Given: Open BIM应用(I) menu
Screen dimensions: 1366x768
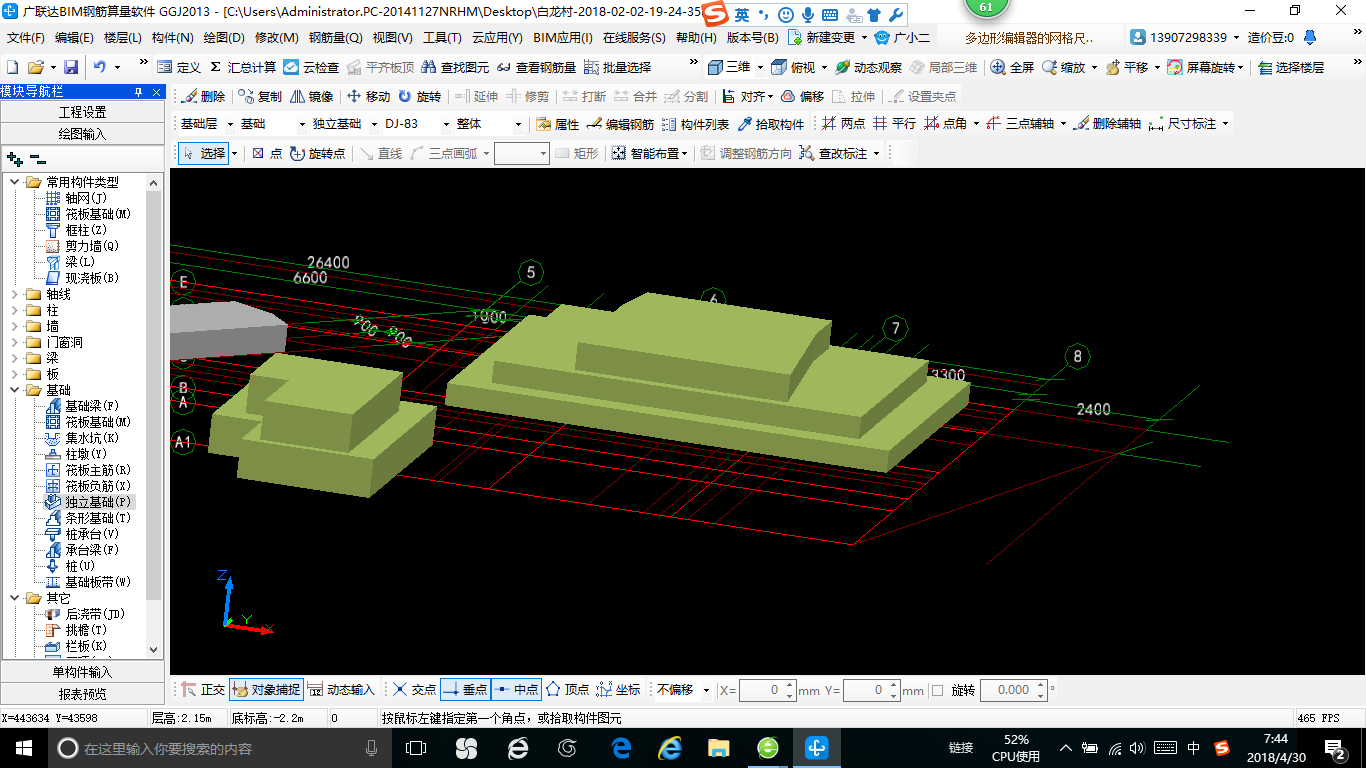Looking at the screenshot, I should (x=563, y=38).
